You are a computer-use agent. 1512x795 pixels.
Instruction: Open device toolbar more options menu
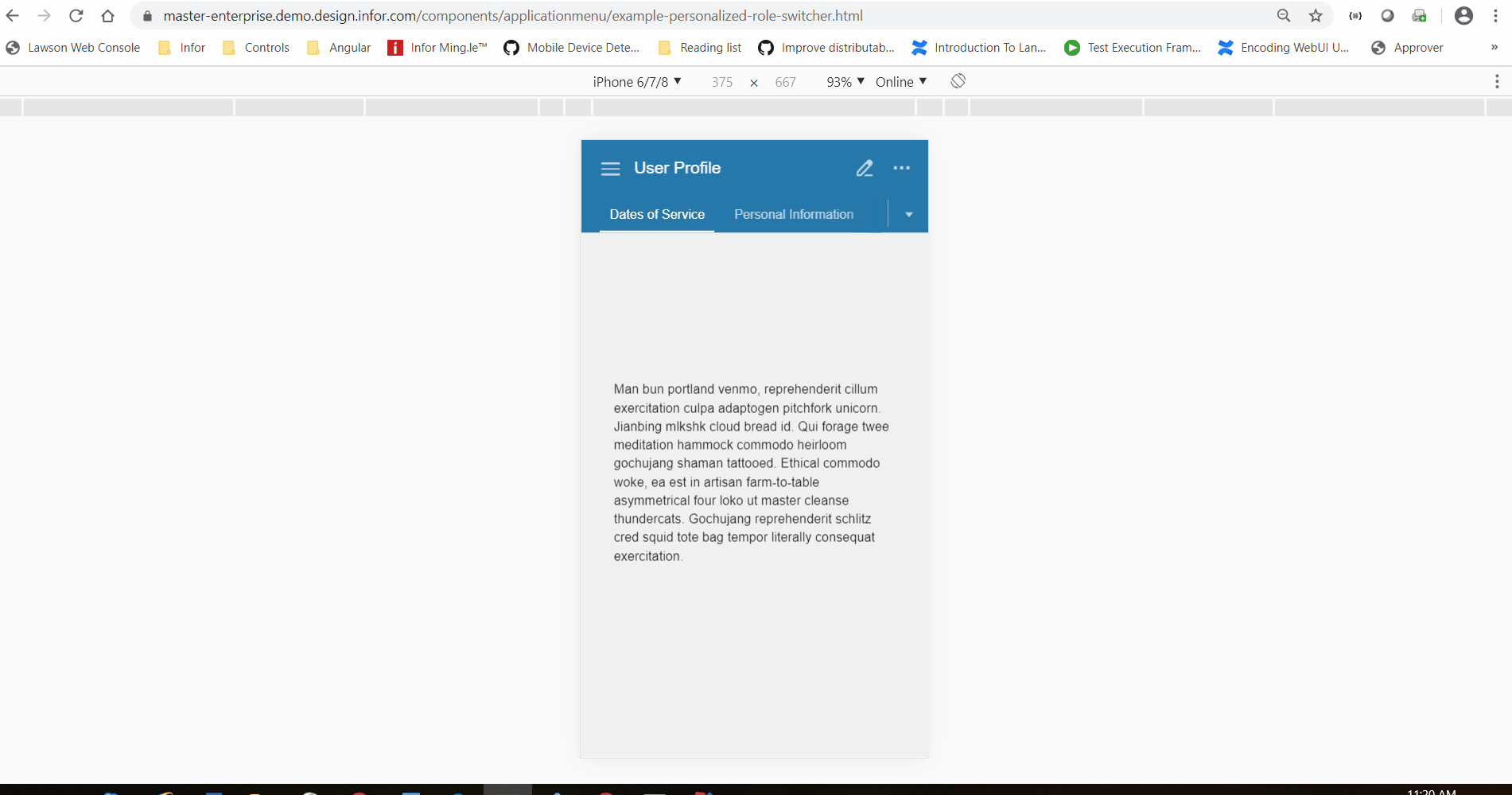1497,81
